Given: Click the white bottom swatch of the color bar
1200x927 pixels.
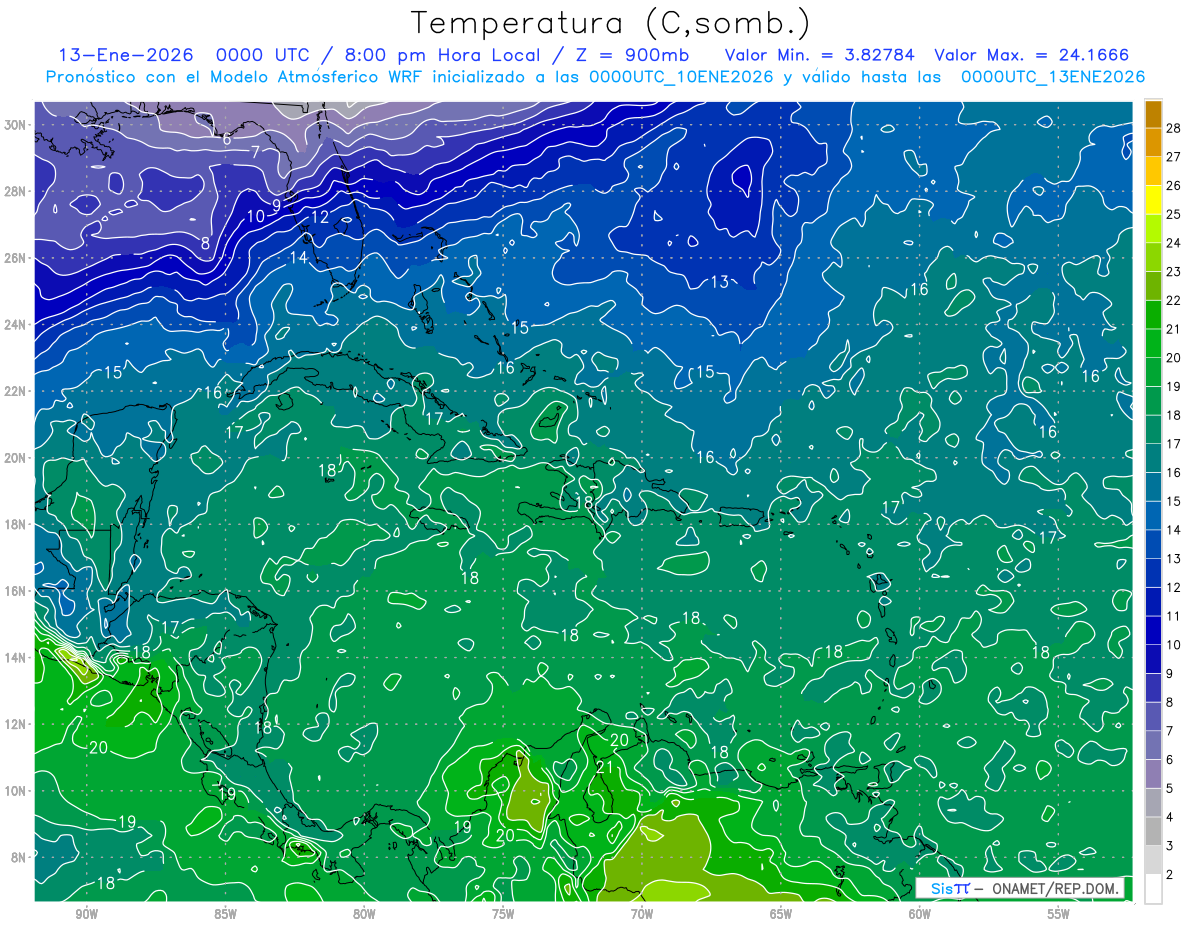Looking at the screenshot, I should [1153, 888].
